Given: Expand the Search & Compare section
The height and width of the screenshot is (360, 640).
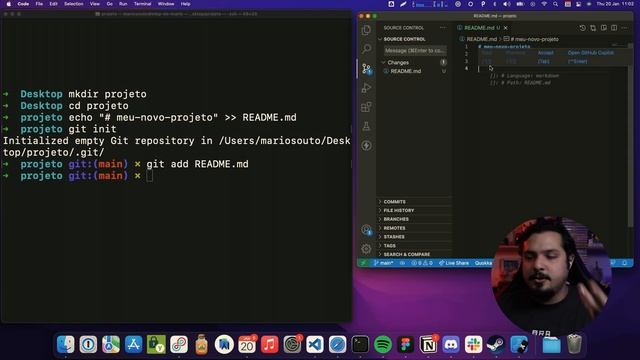Looking at the screenshot, I should (x=414, y=254).
